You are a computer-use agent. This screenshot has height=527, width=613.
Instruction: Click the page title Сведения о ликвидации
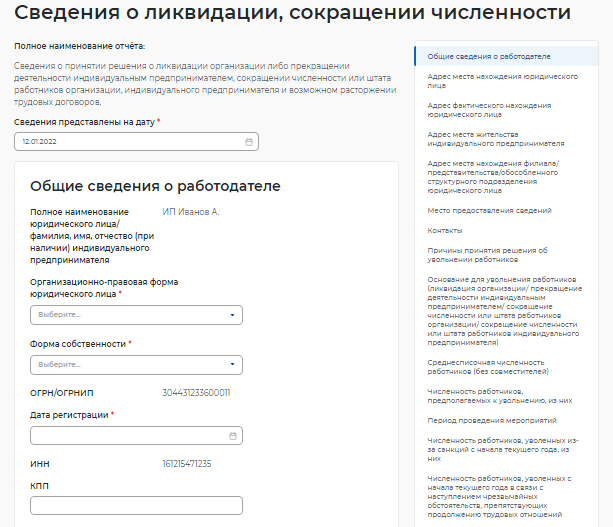point(292,13)
